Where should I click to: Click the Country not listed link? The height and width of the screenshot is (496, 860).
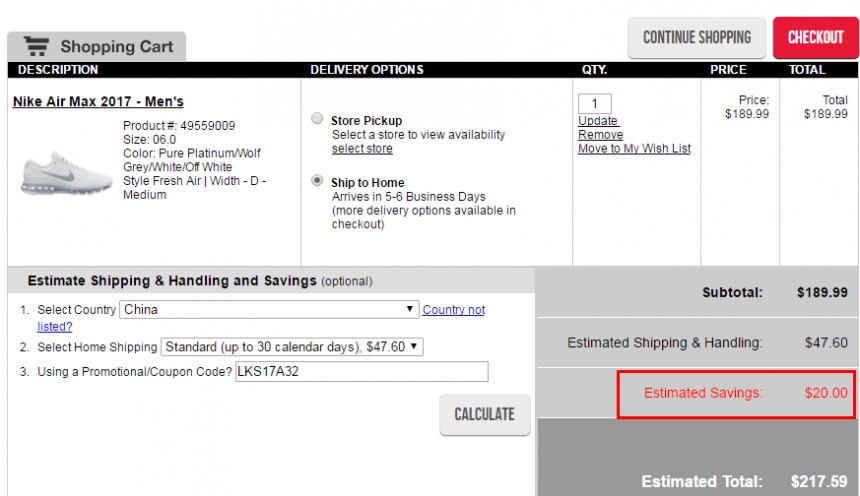click(x=454, y=309)
